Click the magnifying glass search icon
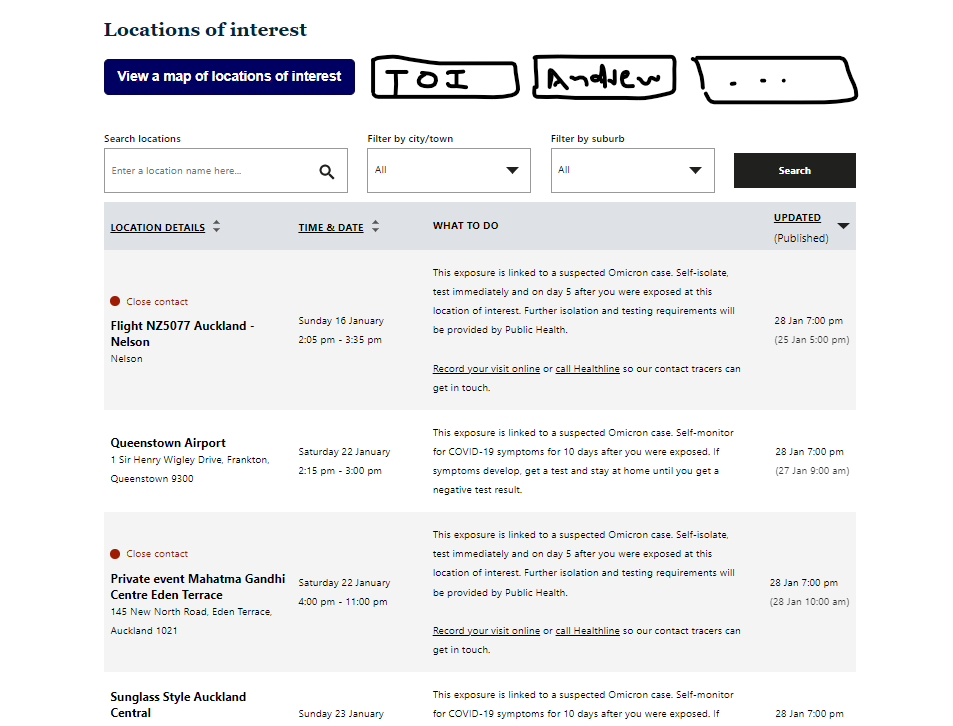953x726 pixels. (327, 172)
